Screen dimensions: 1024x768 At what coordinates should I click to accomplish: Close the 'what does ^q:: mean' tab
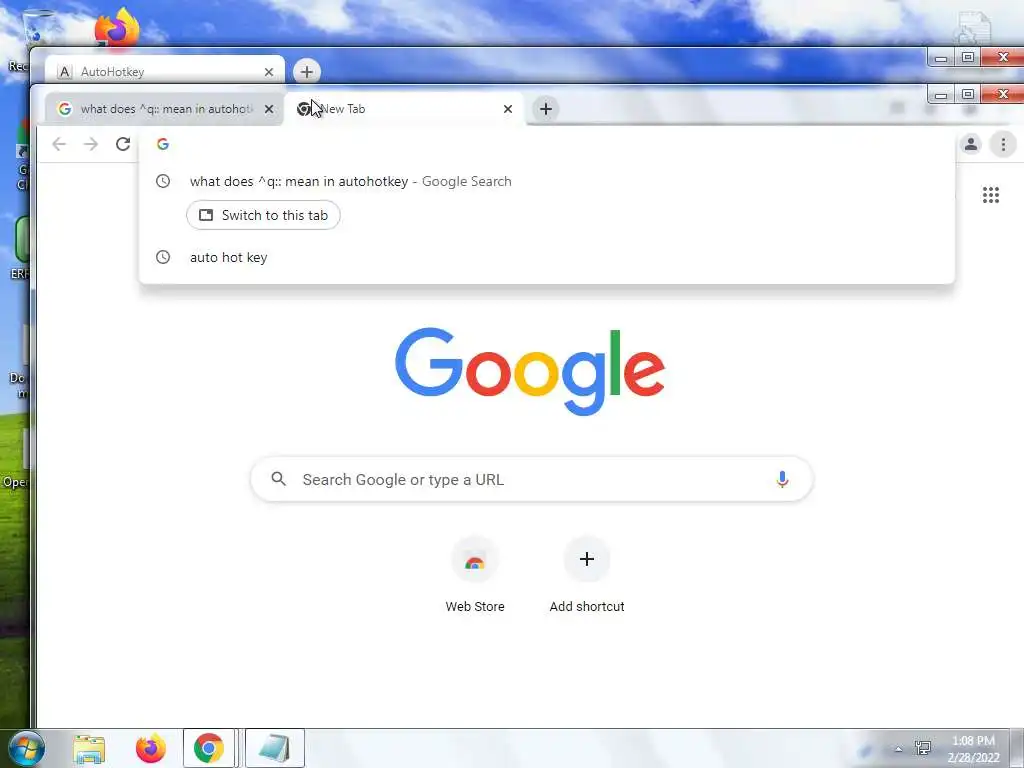click(x=268, y=109)
